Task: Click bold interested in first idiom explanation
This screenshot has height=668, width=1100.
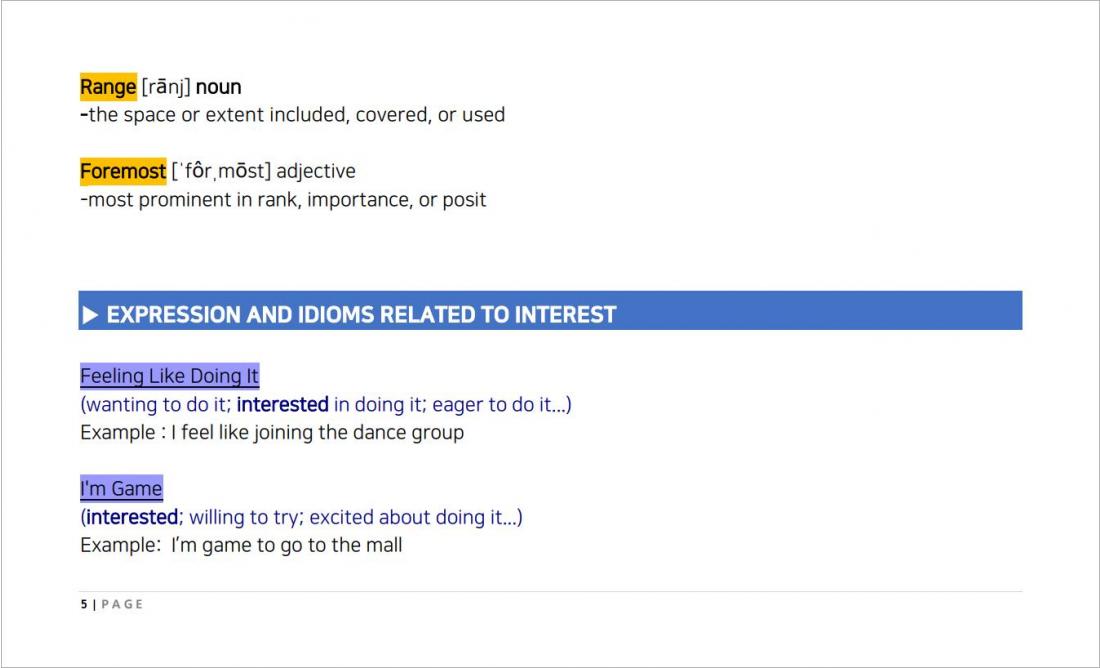Action: click(x=283, y=405)
